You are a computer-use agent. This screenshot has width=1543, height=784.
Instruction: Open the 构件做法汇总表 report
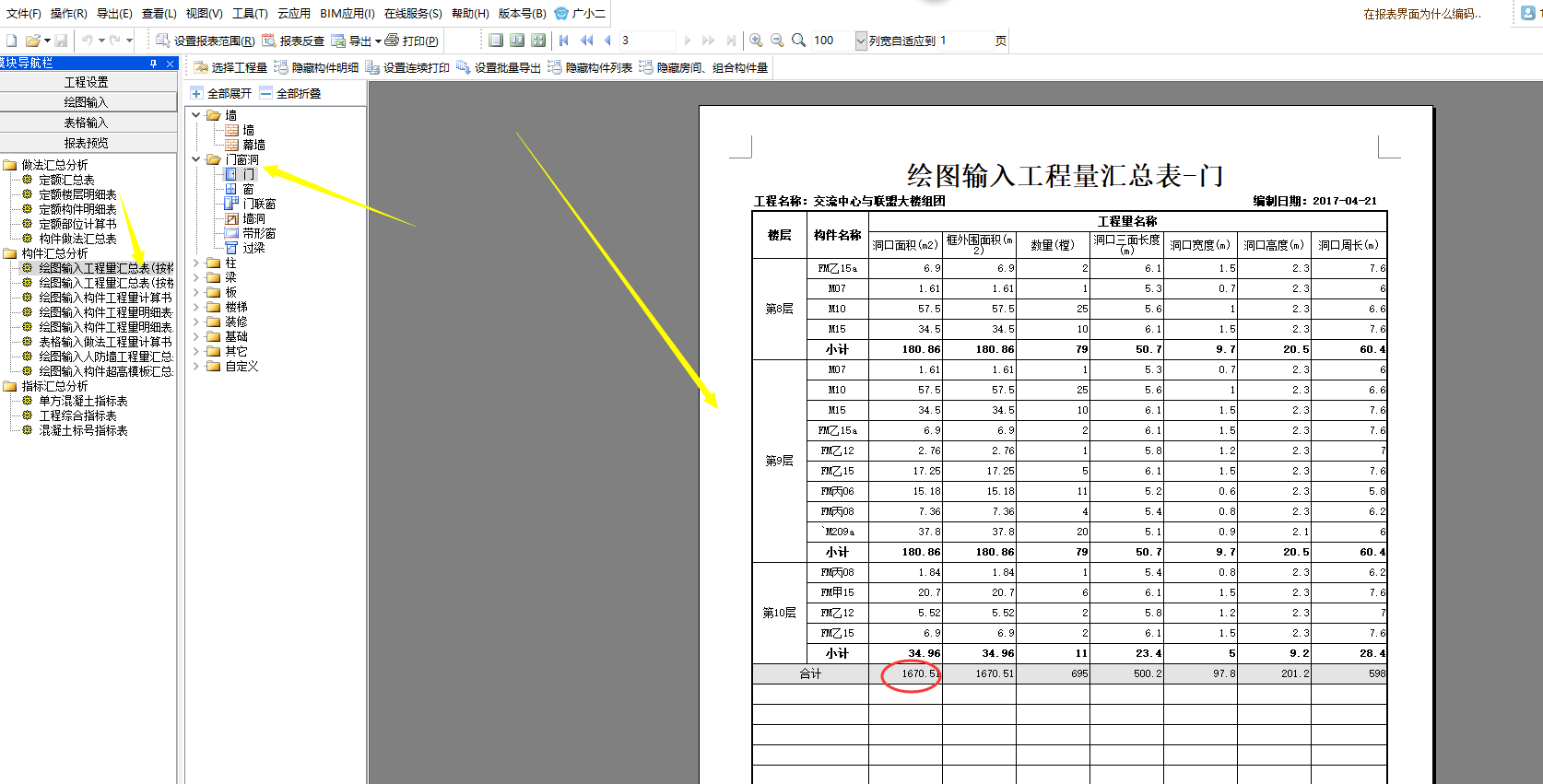77,239
